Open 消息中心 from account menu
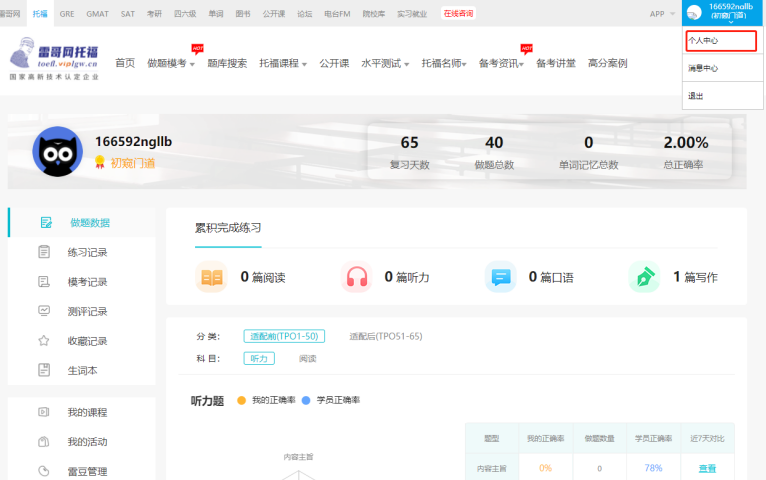The width and height of the screenshot is (766, 480). tap(723, 68)
